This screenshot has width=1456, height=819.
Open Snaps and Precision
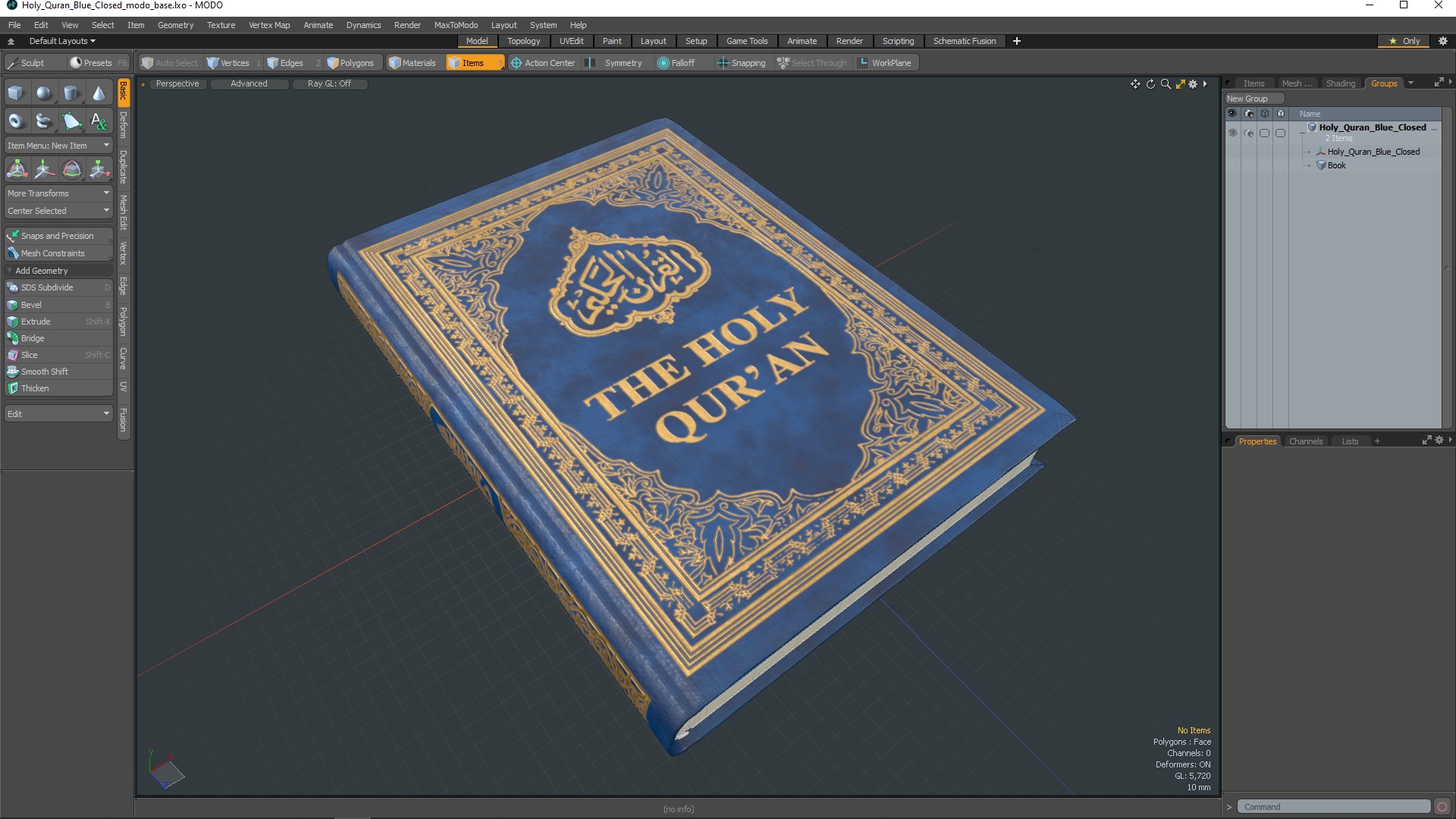58,236
